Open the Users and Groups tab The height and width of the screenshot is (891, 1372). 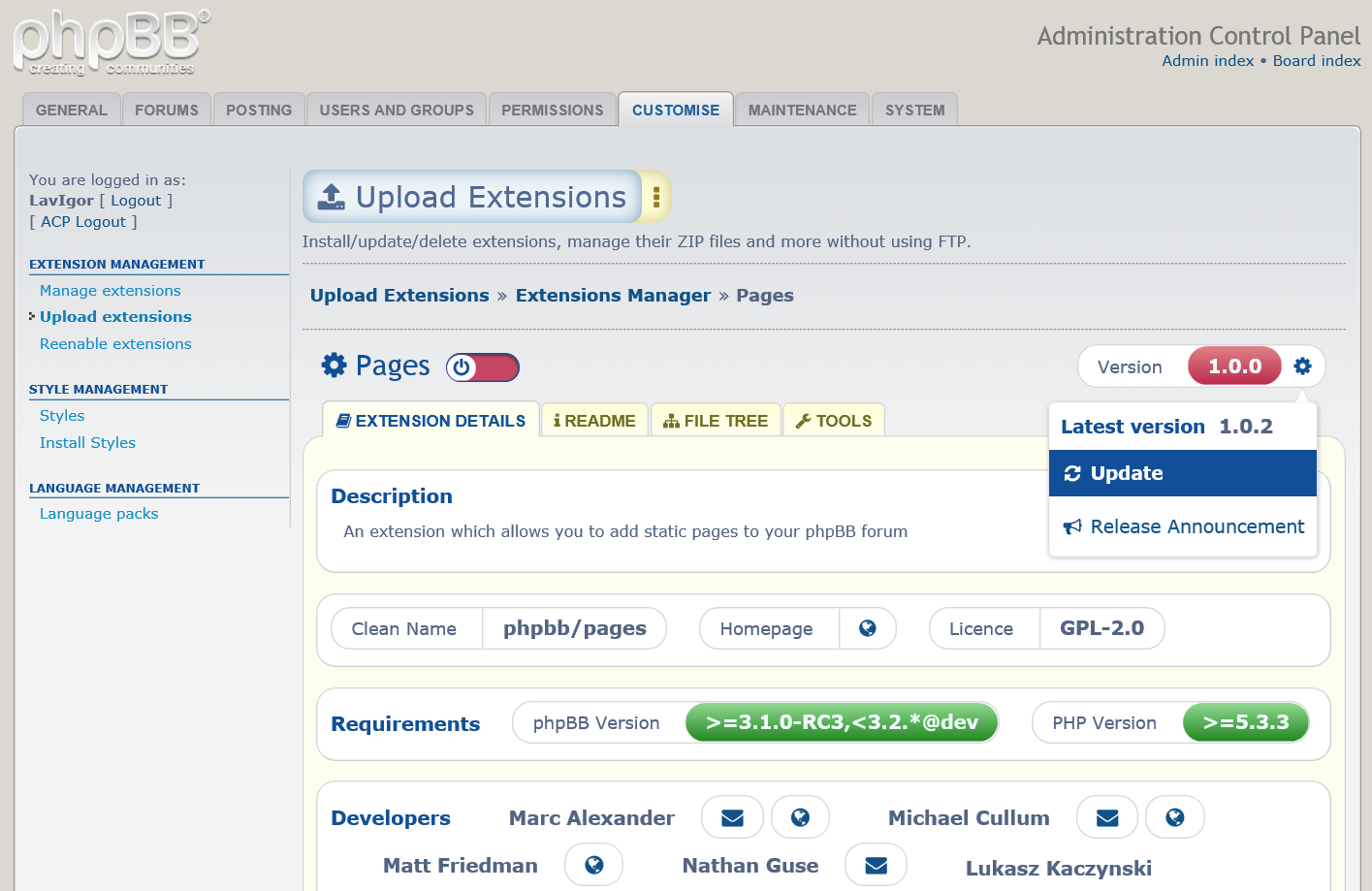click(397, 110)
